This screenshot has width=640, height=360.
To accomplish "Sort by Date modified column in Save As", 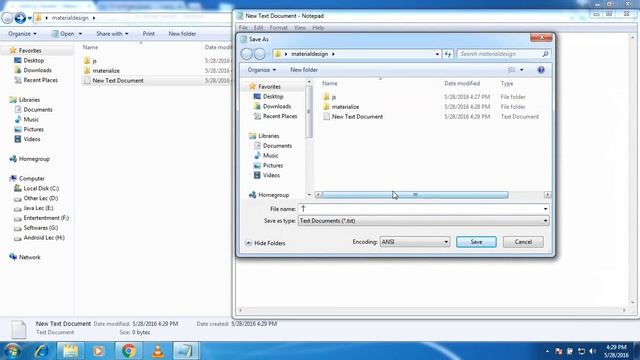I will [462, 83].
